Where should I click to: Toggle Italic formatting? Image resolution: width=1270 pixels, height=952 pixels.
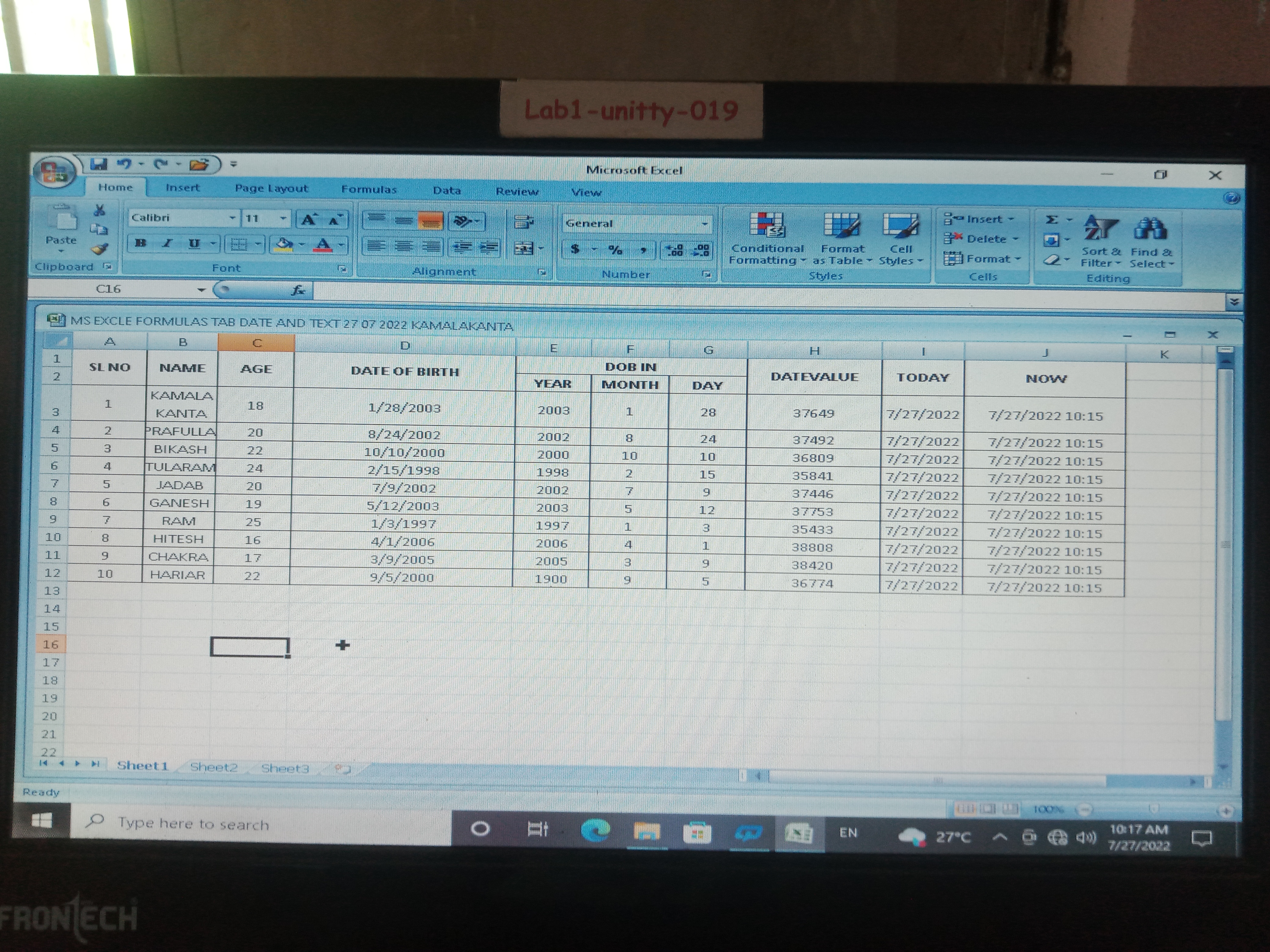pos(167,243)
